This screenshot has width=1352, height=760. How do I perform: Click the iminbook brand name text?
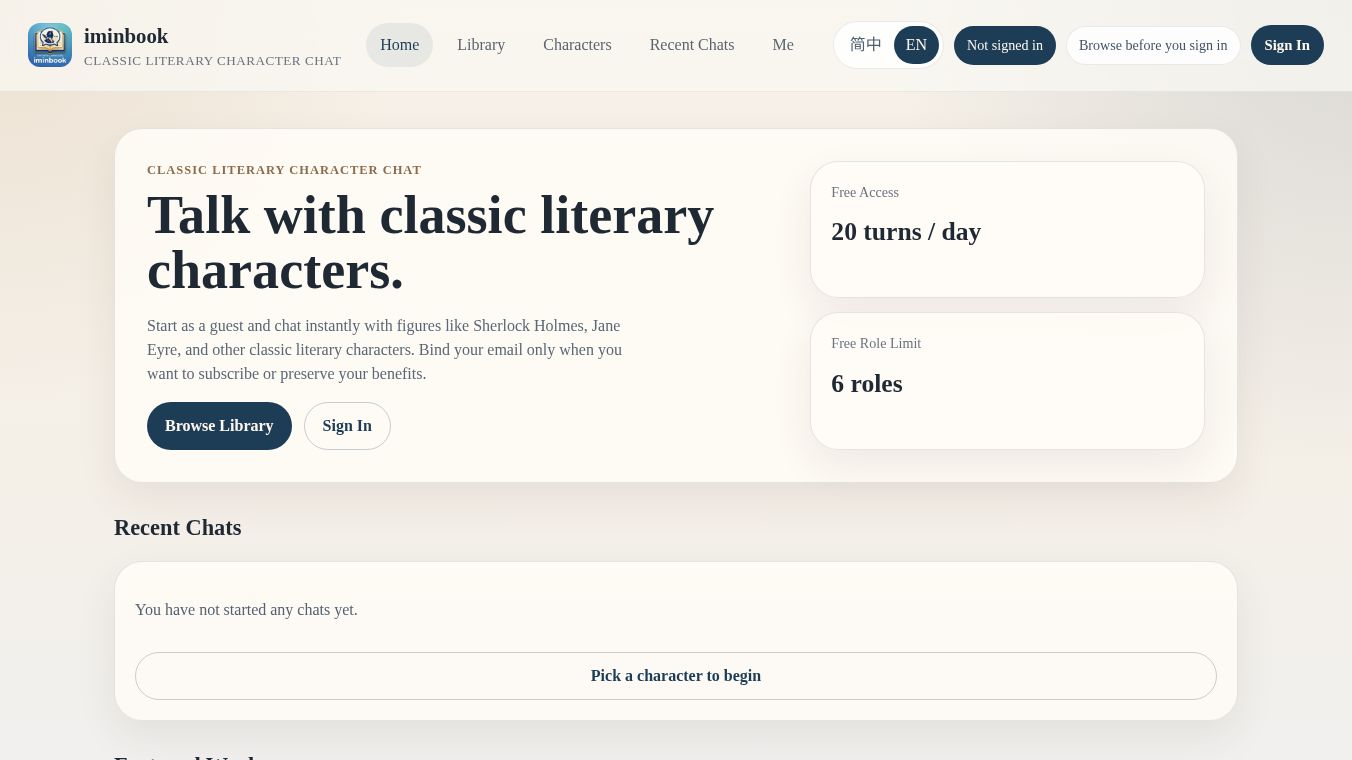[126, 36]
